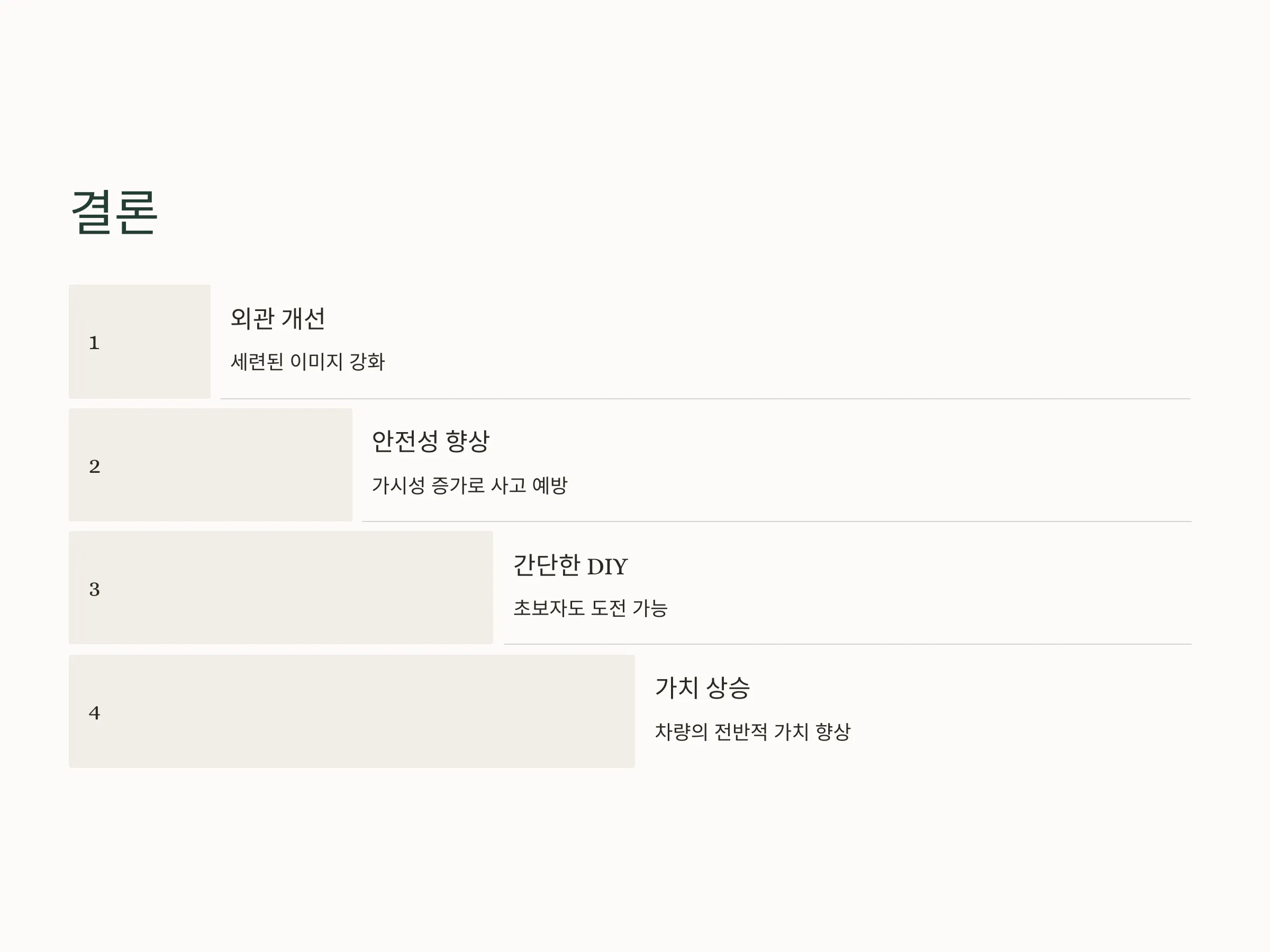Screen dimensions: 1270x952
Task: Click the 간단한 DIY heading
Action: 570,566
